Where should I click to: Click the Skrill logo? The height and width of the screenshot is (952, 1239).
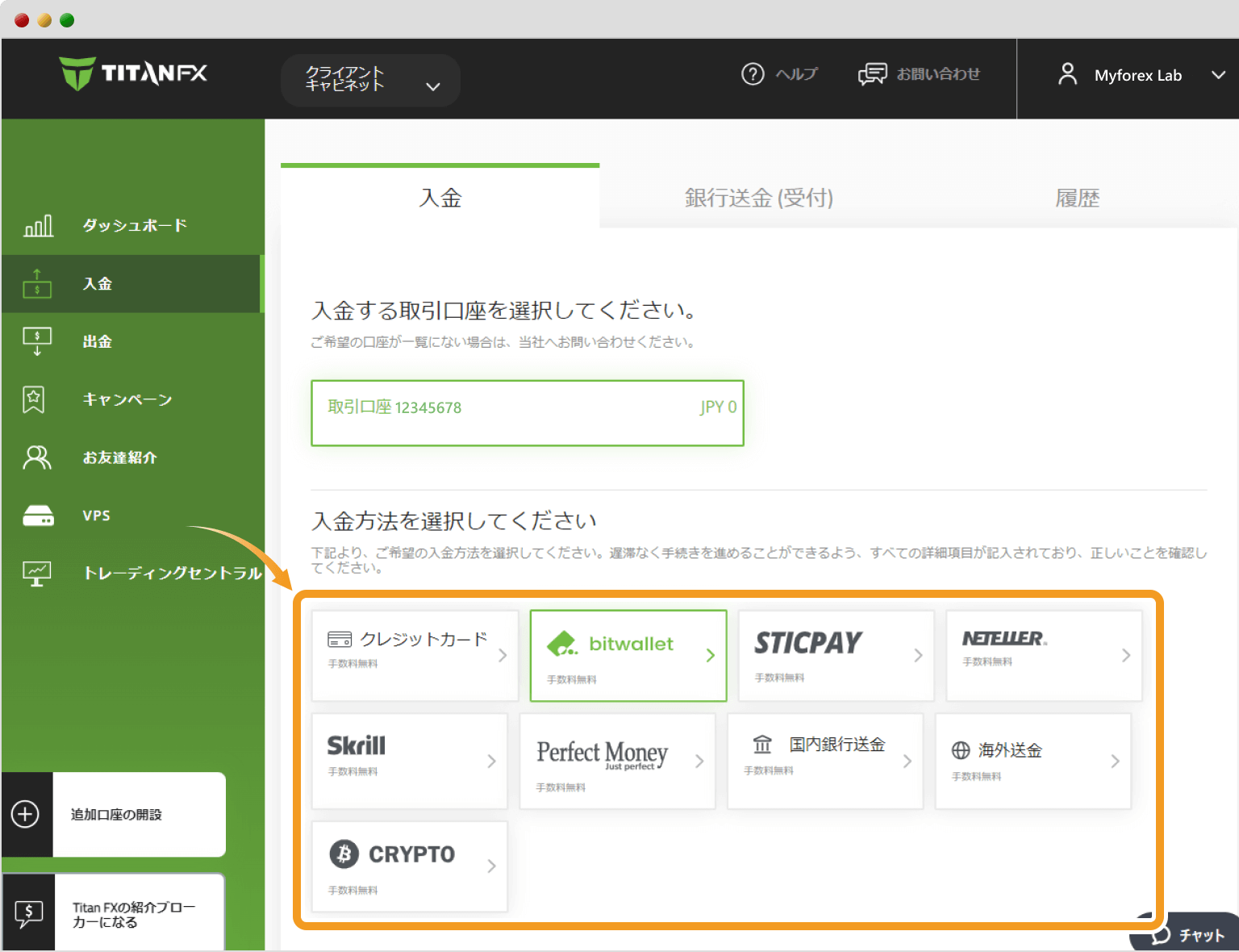(x=357, y=745)
